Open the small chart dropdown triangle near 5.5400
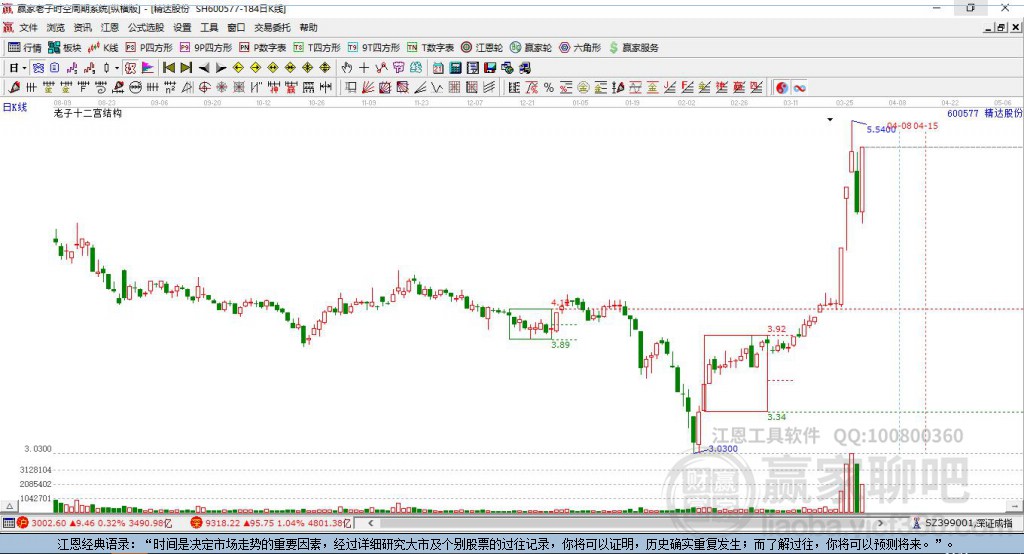This screenshot has width=1024, height=554. 829,120
